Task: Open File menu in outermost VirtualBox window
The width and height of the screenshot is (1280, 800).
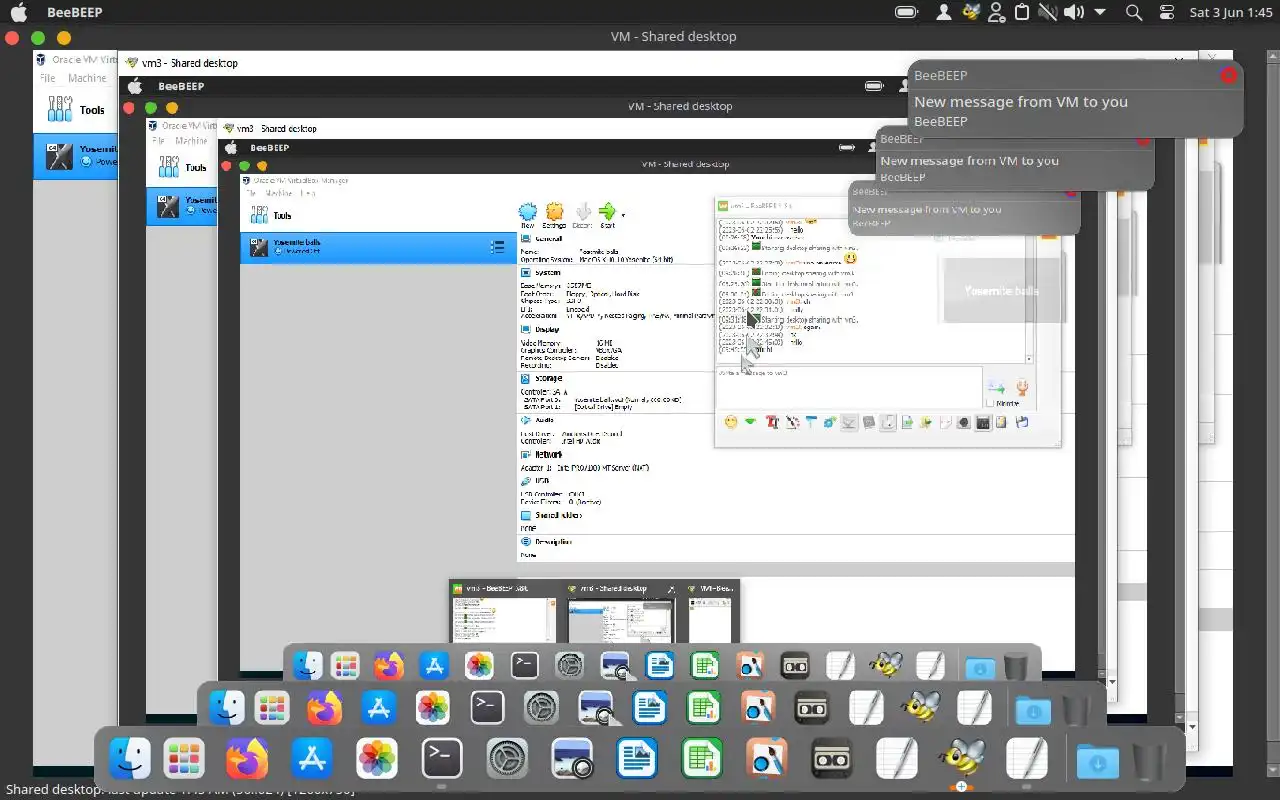Action: [47, 78]
